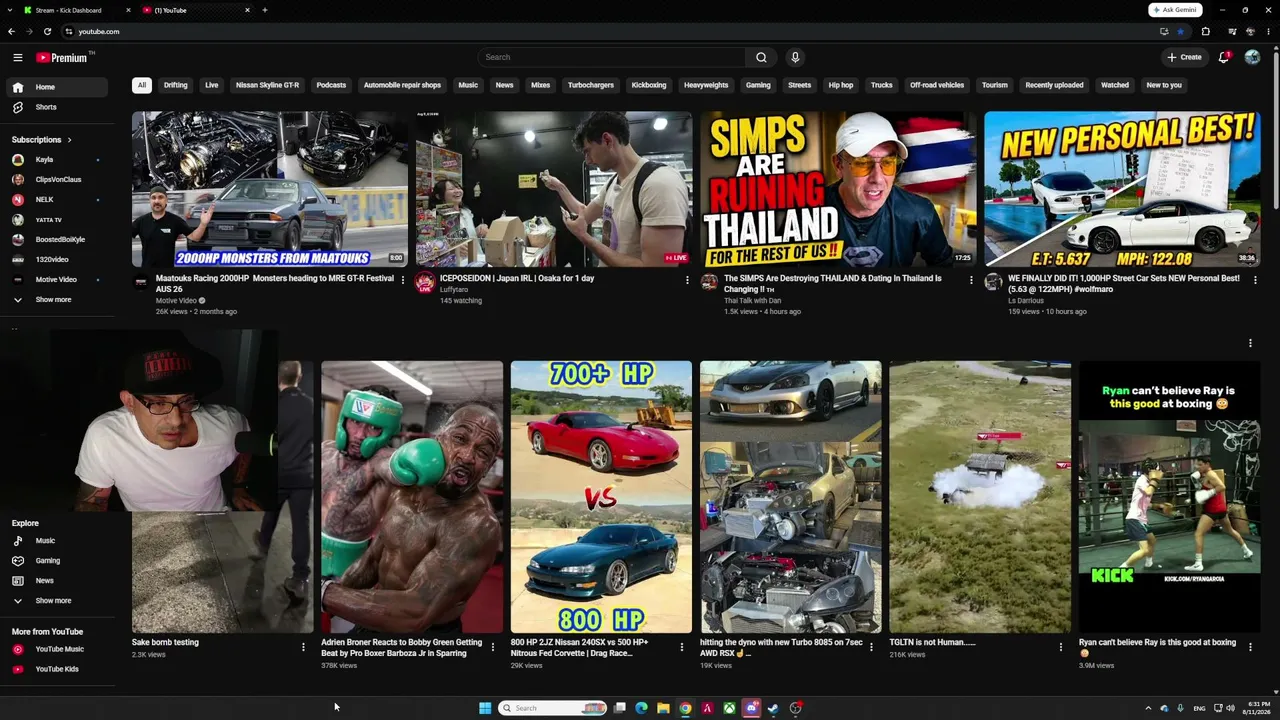Open the YouTube notifications bell

[x=1223, y=57]
